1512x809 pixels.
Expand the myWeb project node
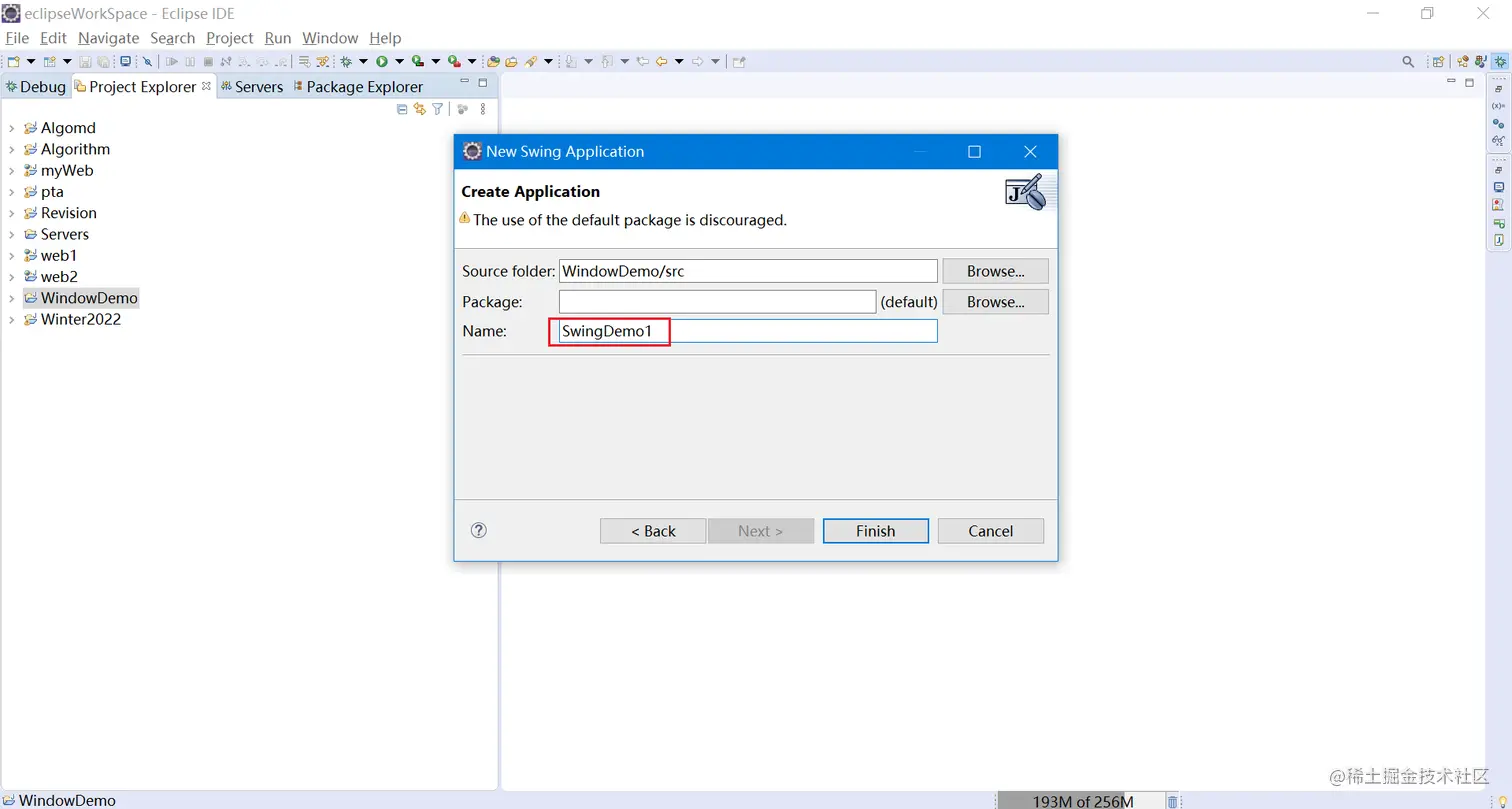[11, 171]
